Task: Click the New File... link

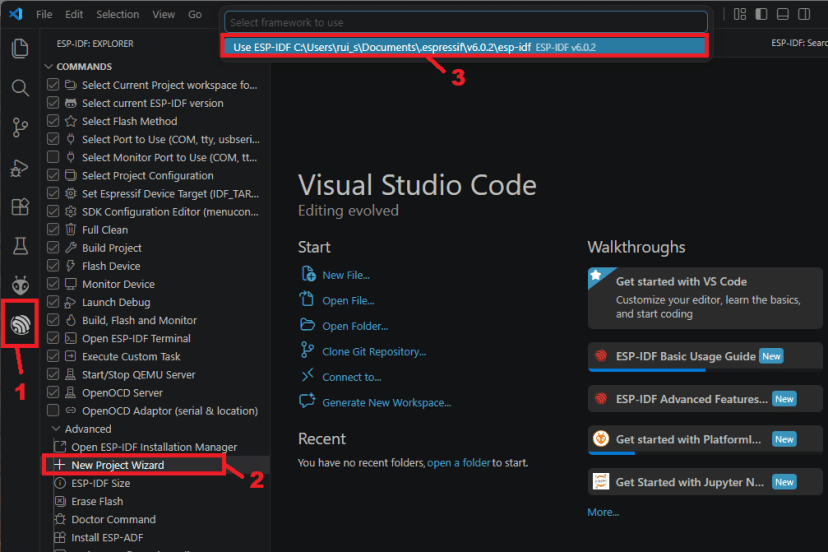Action: [346, 275]
